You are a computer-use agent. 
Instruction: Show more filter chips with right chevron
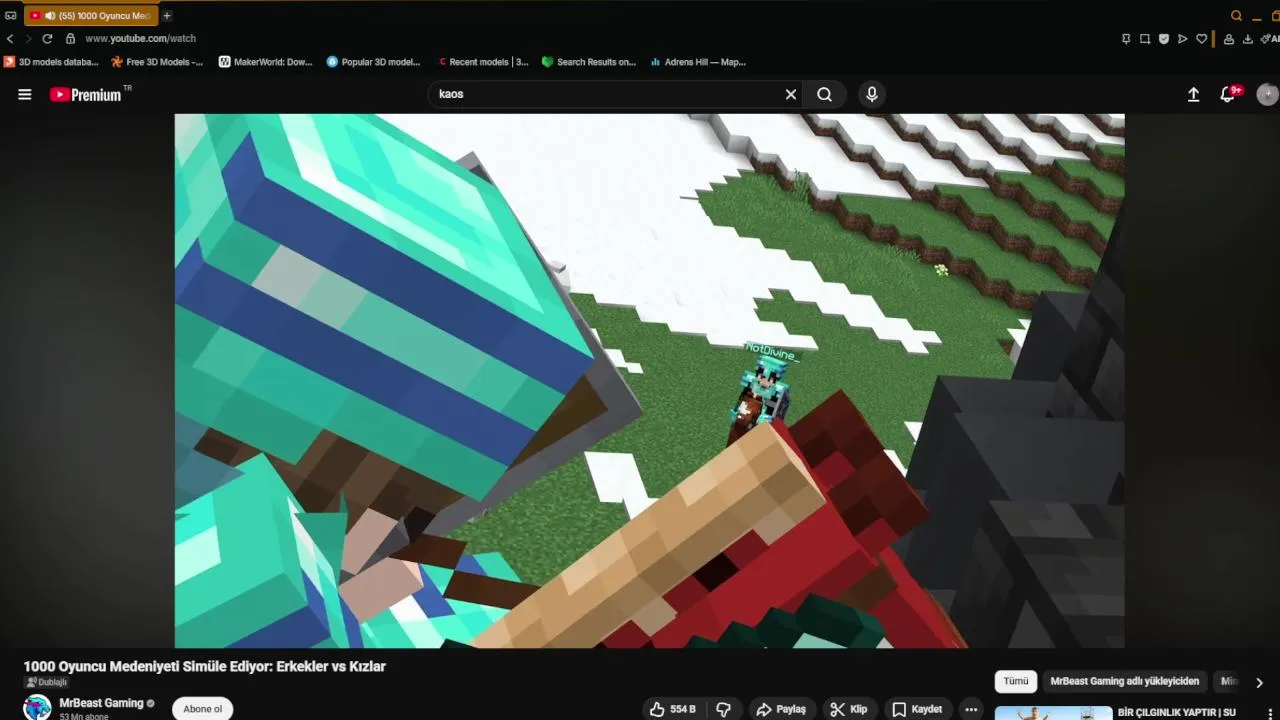point(1259,682)
